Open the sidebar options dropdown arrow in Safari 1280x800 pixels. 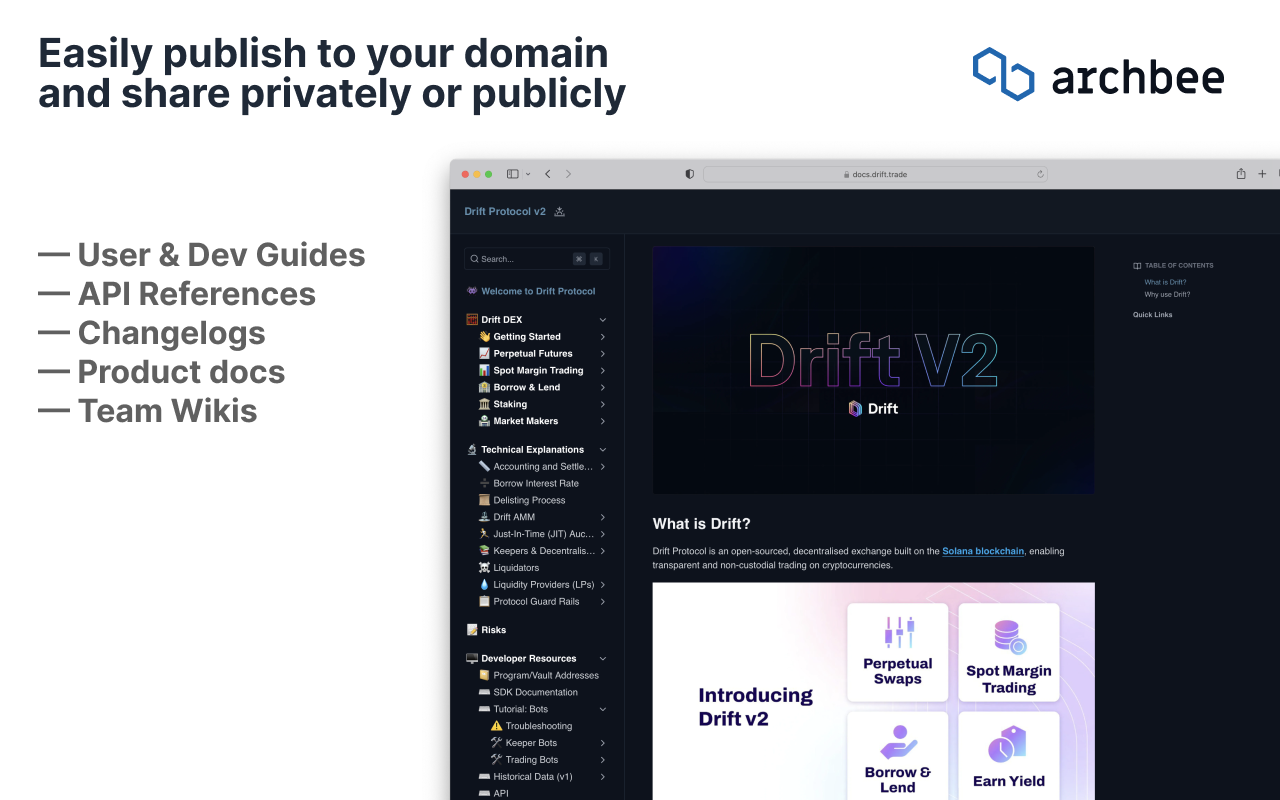coord(528,174)
